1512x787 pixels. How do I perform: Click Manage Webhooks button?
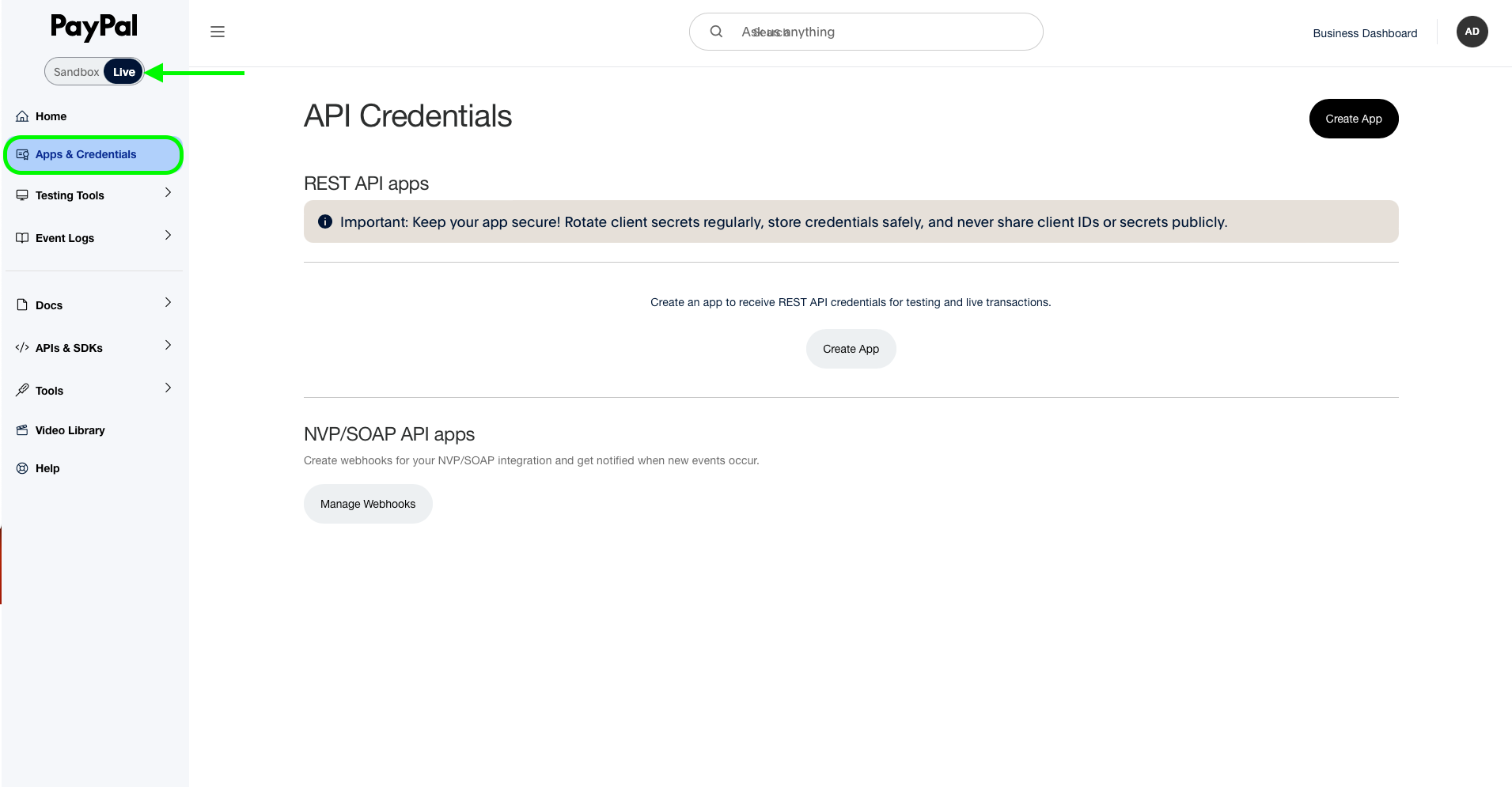tap(368, 504)
